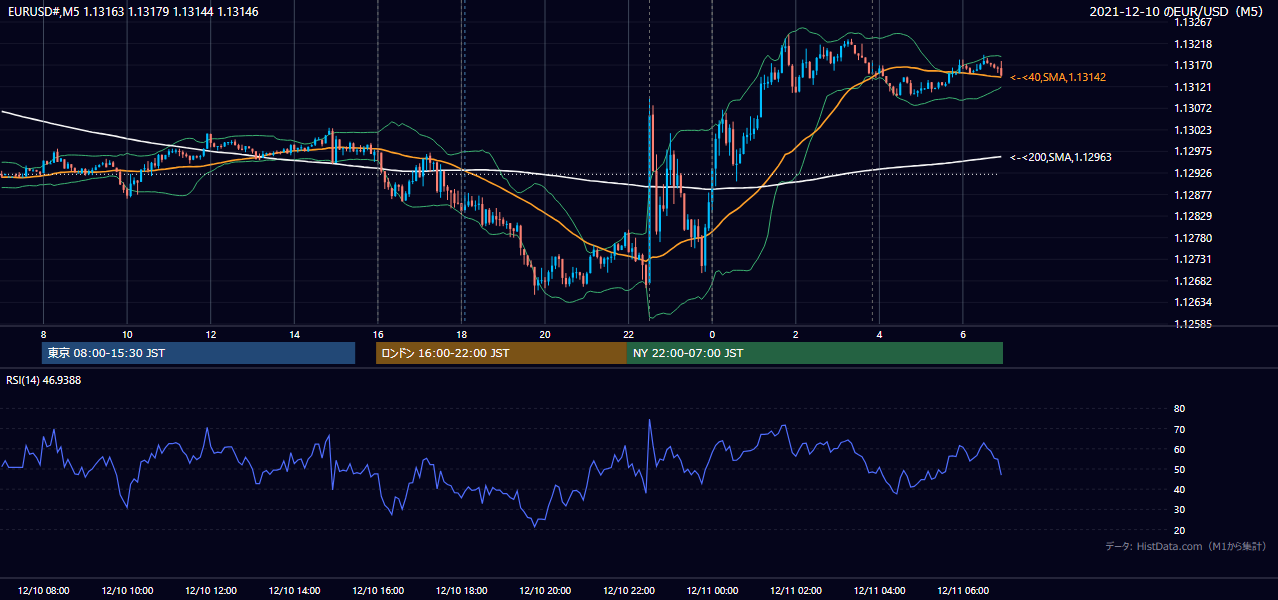The image size is (1278, 600).
Task: Click RSI level 40 on axis
Action: 1180,489
